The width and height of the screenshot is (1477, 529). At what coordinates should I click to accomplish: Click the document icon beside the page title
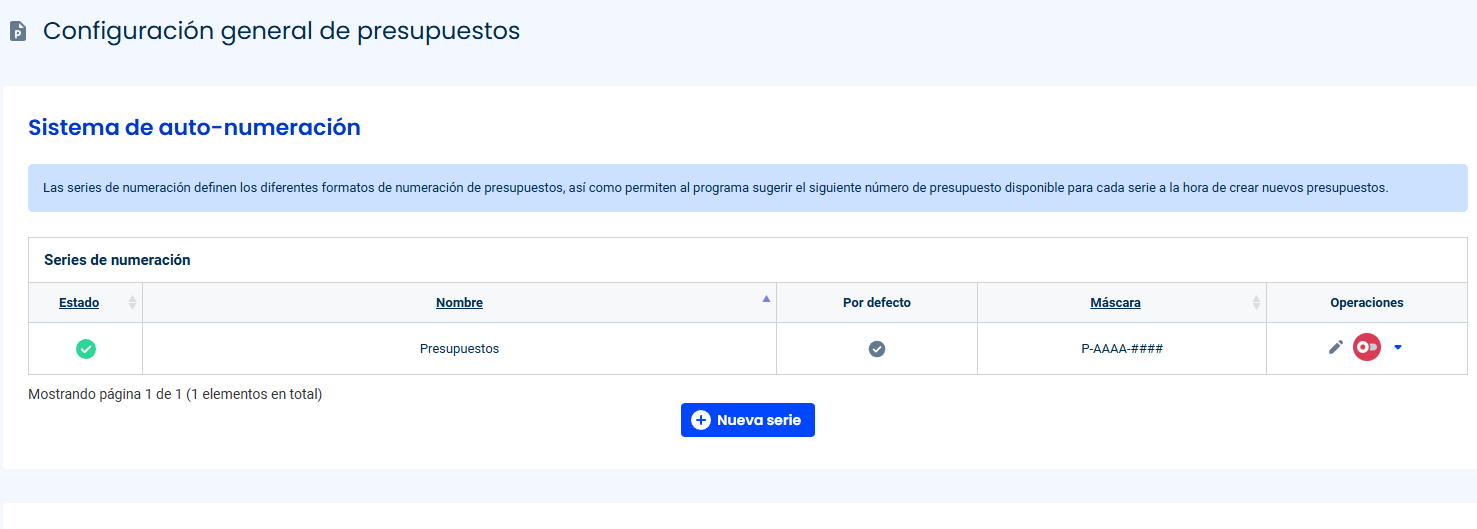pyautogui.click(x=17, y=32)
